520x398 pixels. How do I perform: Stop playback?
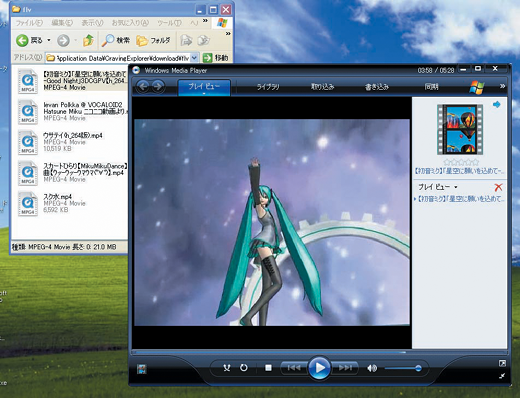click(x=268, y=368)
